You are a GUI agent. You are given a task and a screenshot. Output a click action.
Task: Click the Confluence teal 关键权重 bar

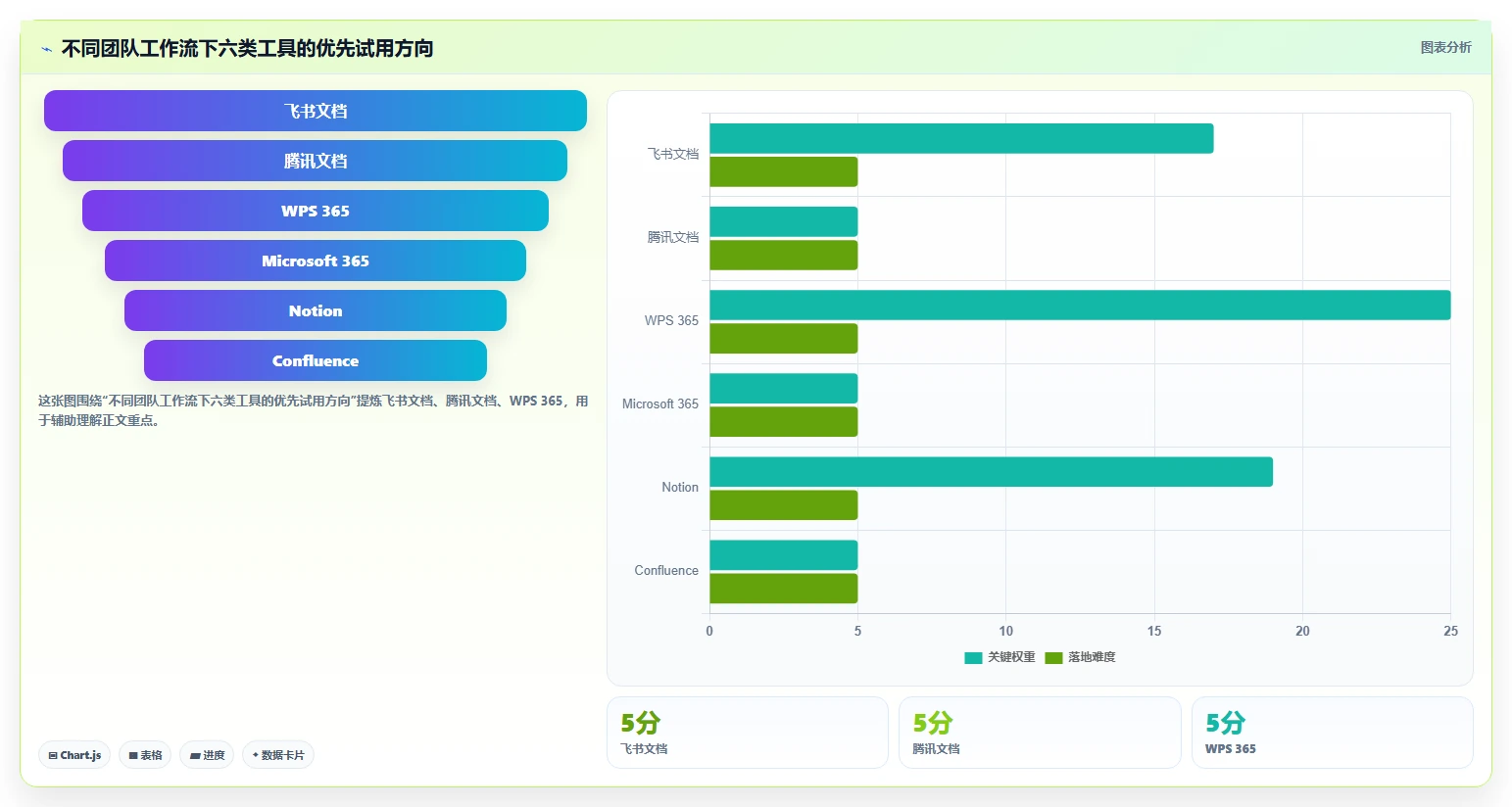pos(784,554)
